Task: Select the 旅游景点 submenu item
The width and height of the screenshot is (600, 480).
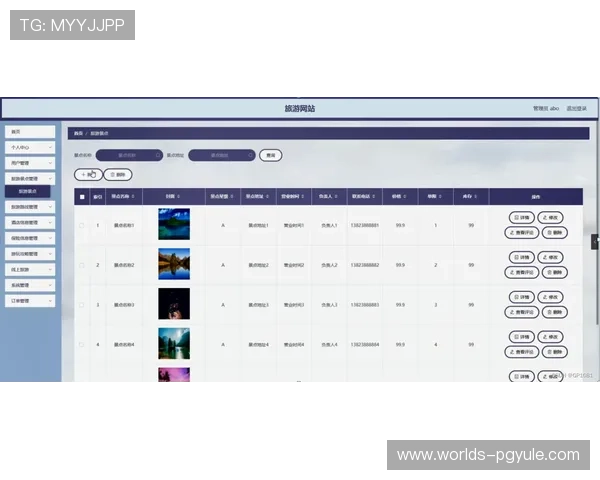Action: pos(28,191)
